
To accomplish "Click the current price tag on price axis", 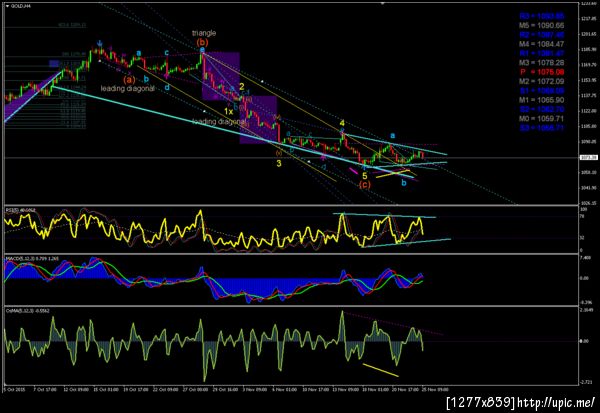I will 589,157.
